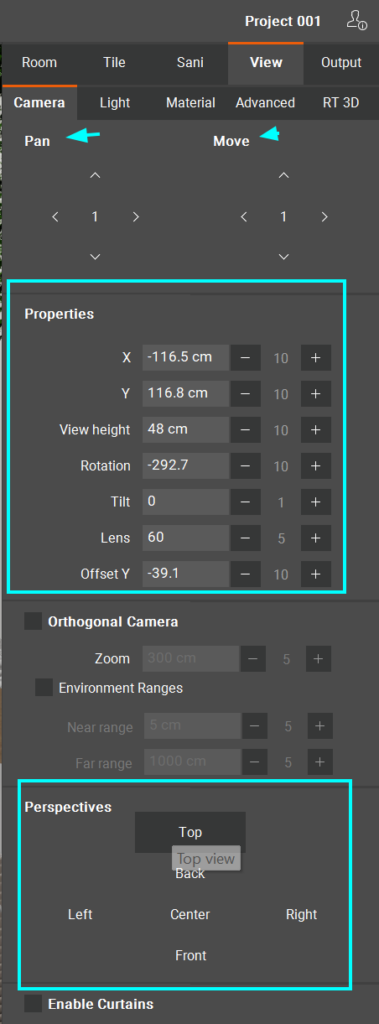Increase Lens with plus button
379x1024 pixels.
coord(316,538)
